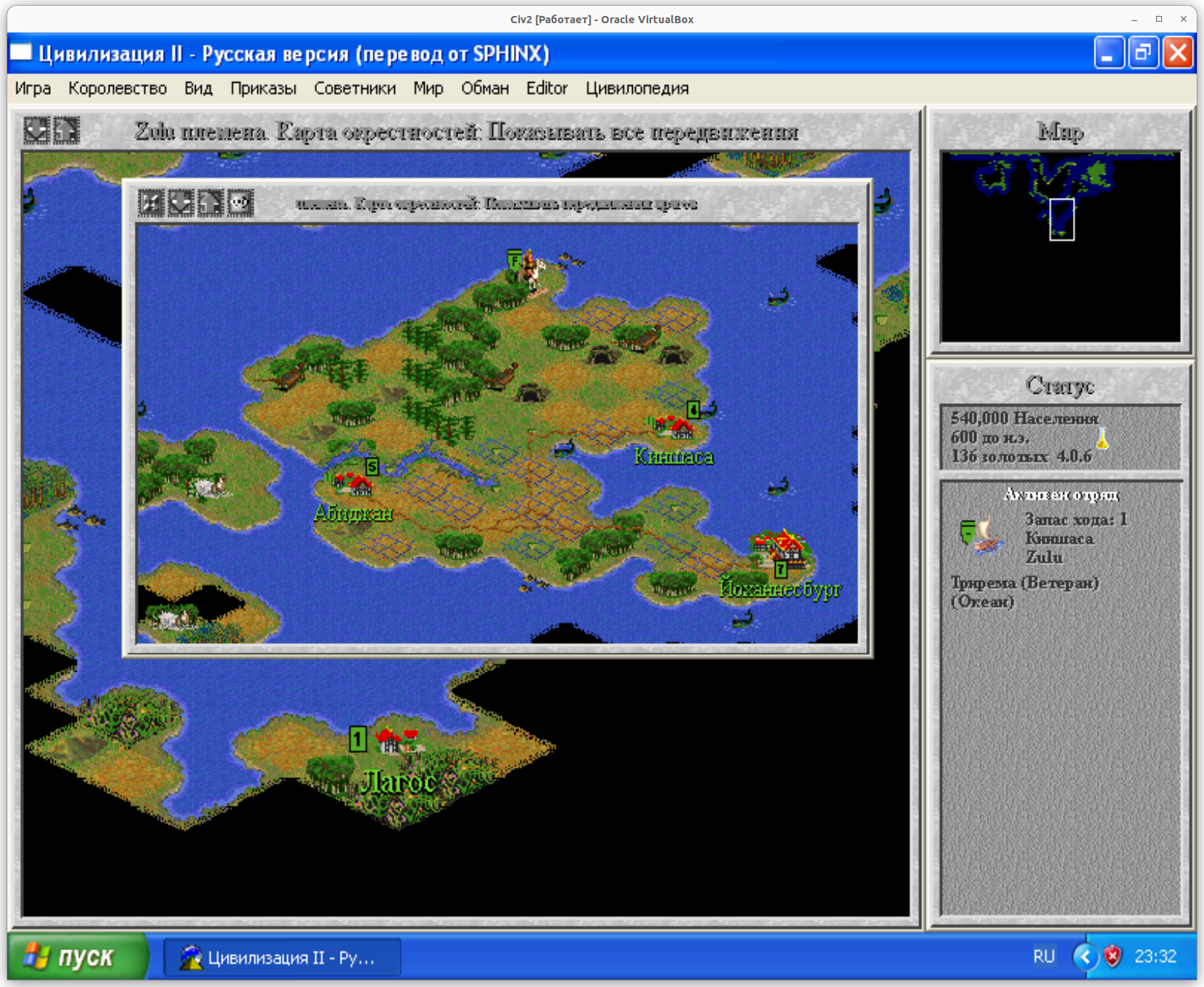Open the Обман menu
Viewport: 1204px width, 987px height.
[x=485, y=88]
